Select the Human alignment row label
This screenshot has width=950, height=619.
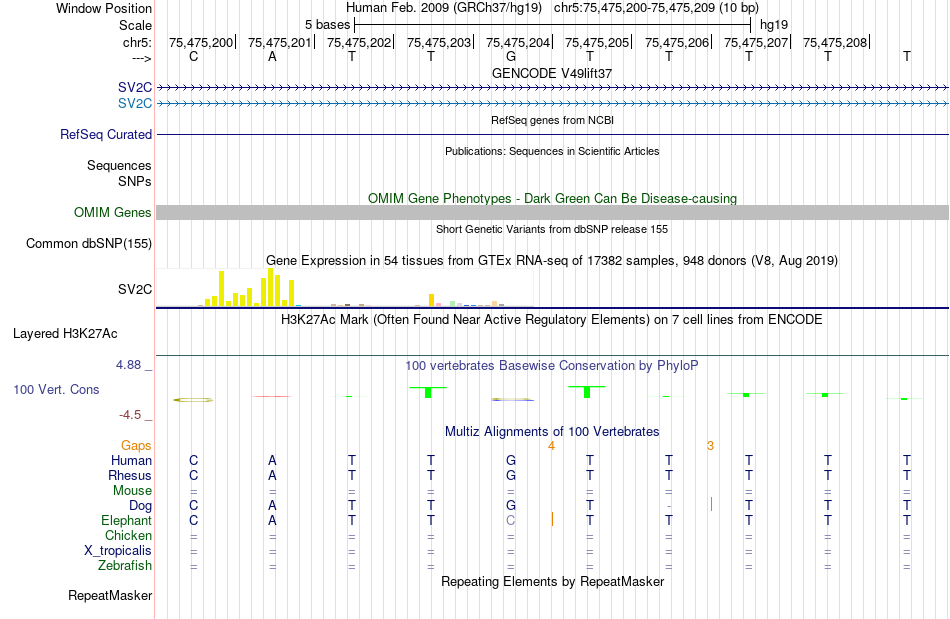pos(131,461)
